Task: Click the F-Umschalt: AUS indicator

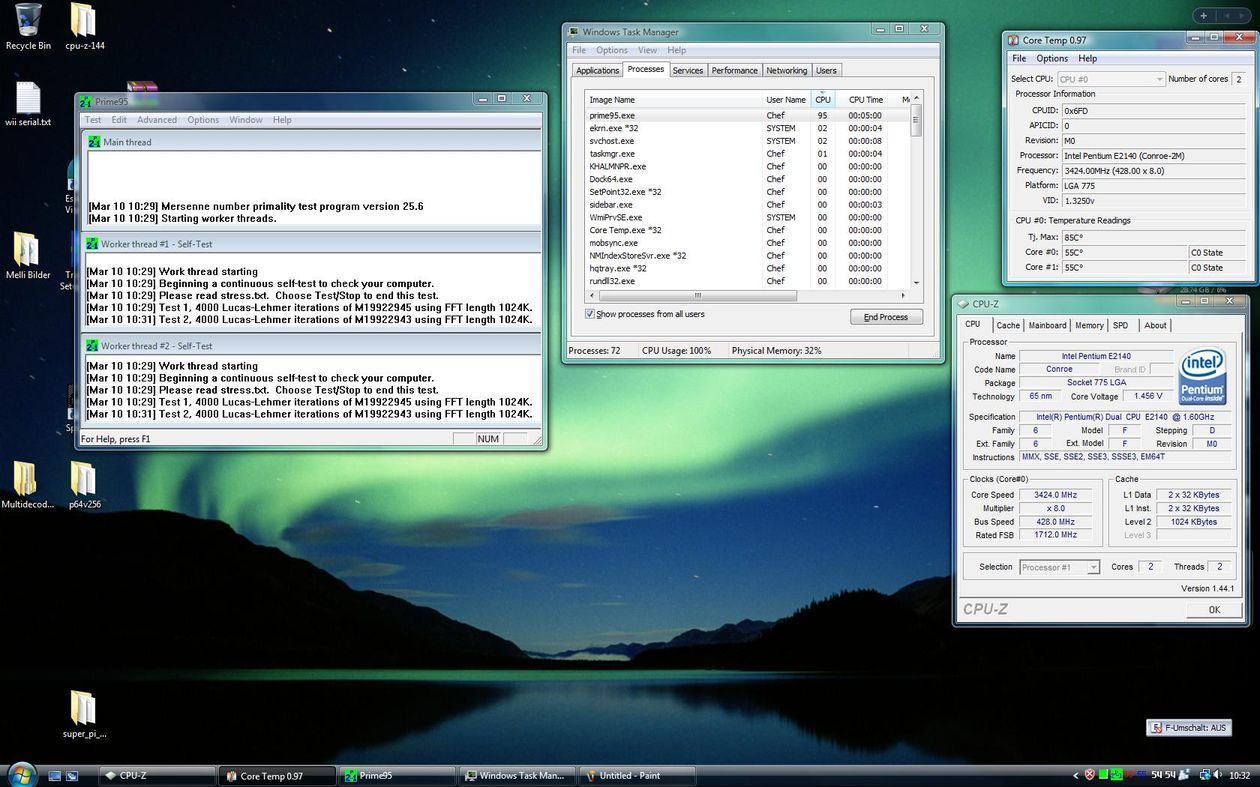Action: coord(1189,728)
